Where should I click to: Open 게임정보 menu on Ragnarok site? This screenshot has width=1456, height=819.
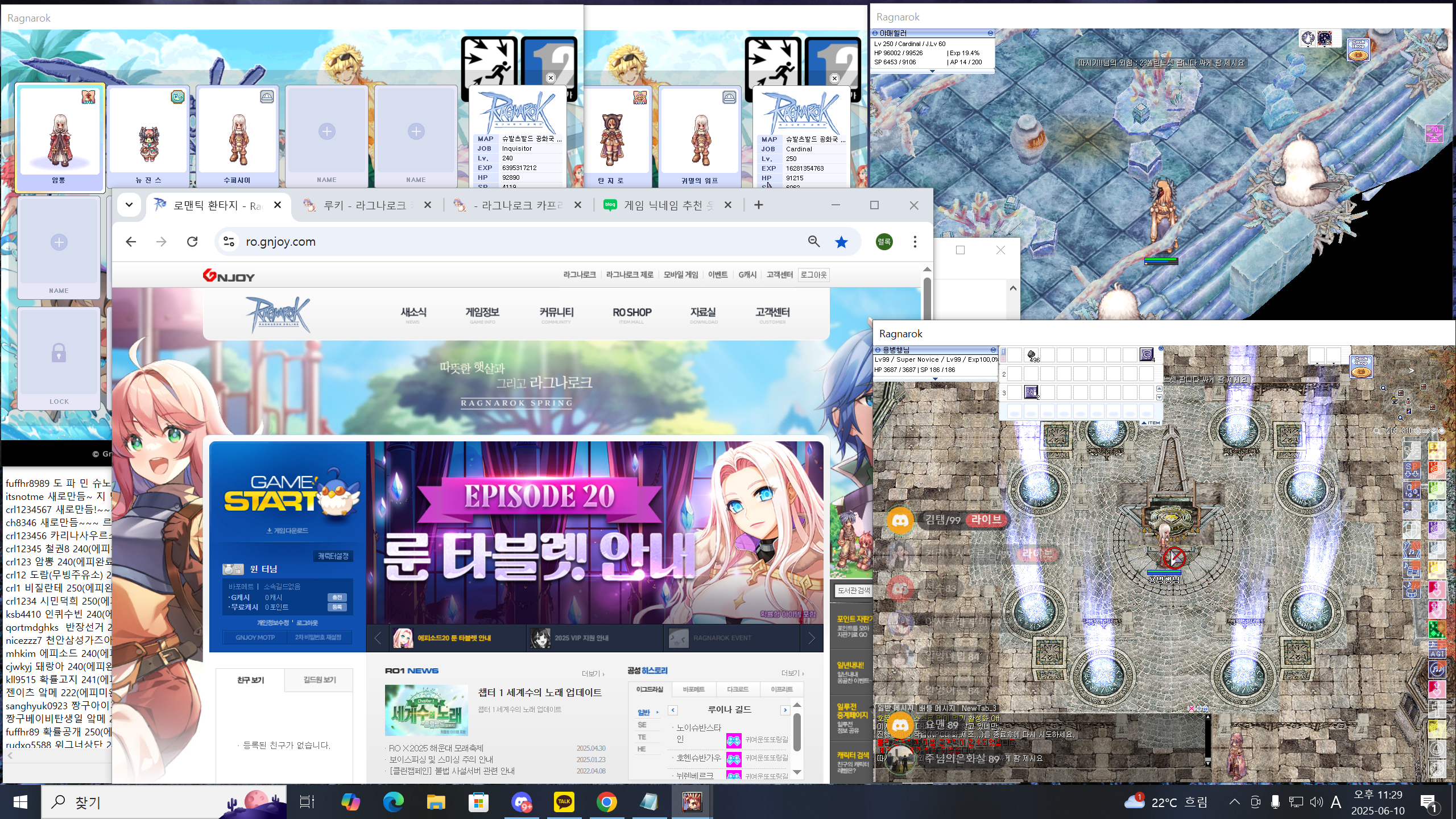coord(482,314)
